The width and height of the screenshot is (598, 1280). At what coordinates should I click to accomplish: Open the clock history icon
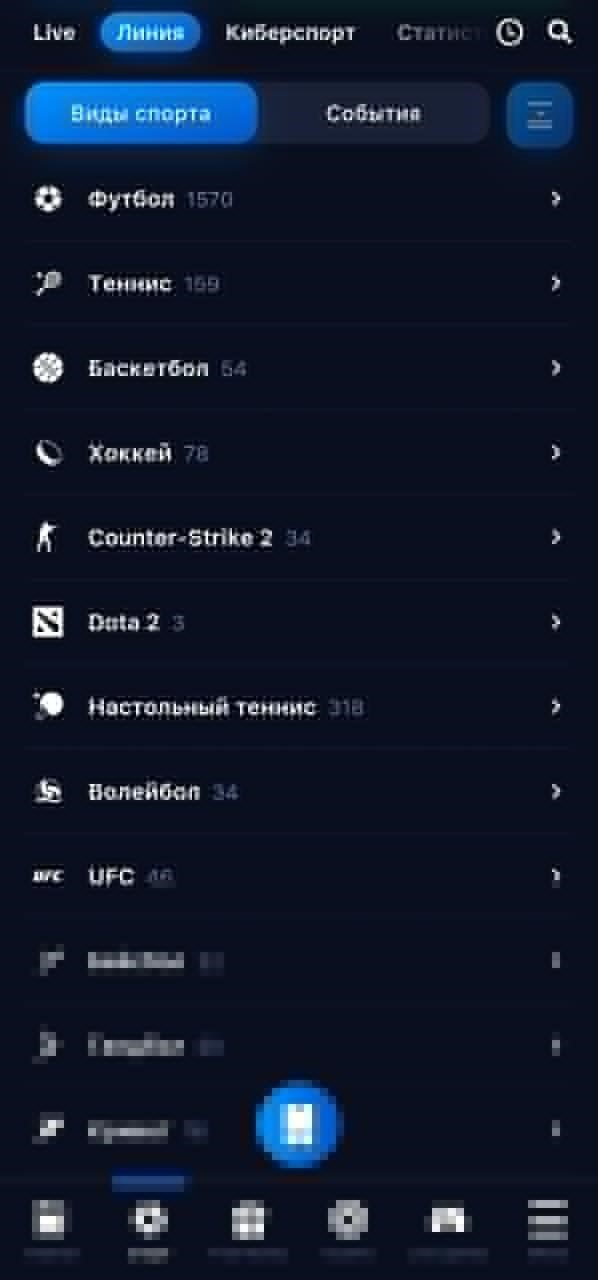click(x=510, y=32)
